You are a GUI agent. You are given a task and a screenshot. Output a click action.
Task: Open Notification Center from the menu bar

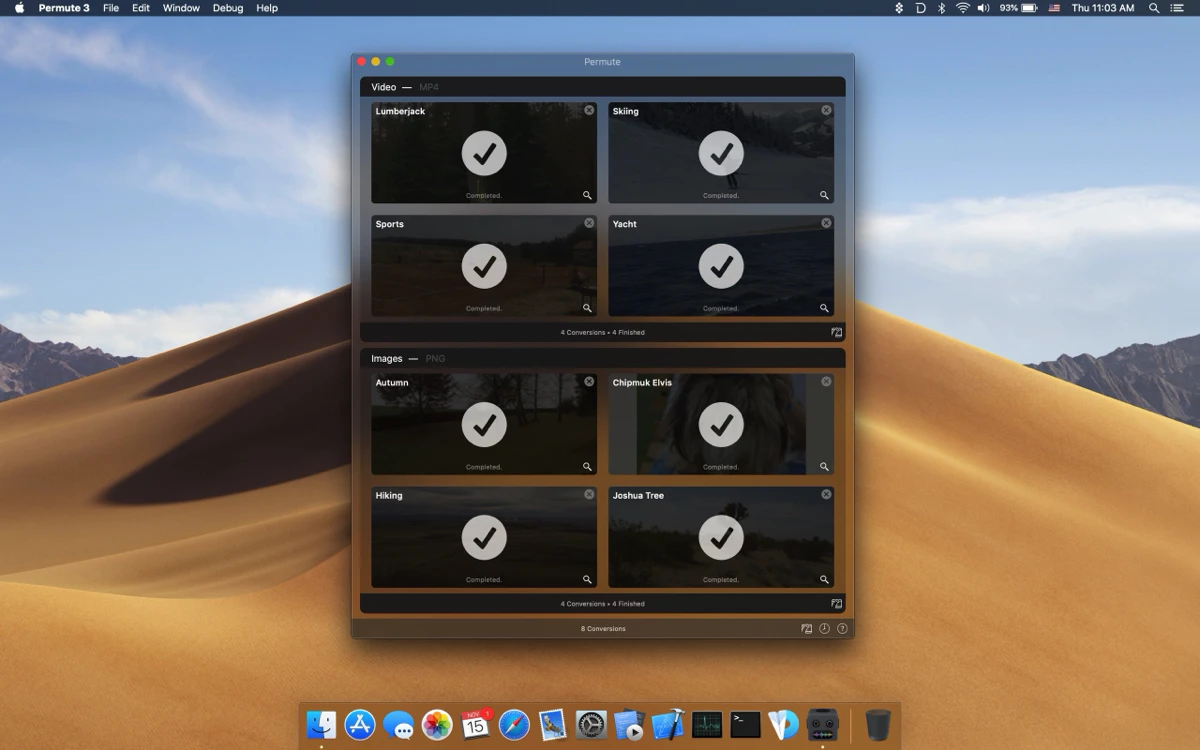1177,8
